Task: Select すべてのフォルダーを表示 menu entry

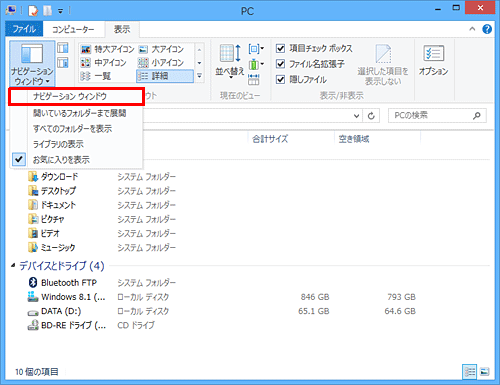Action: coord(77,129)
